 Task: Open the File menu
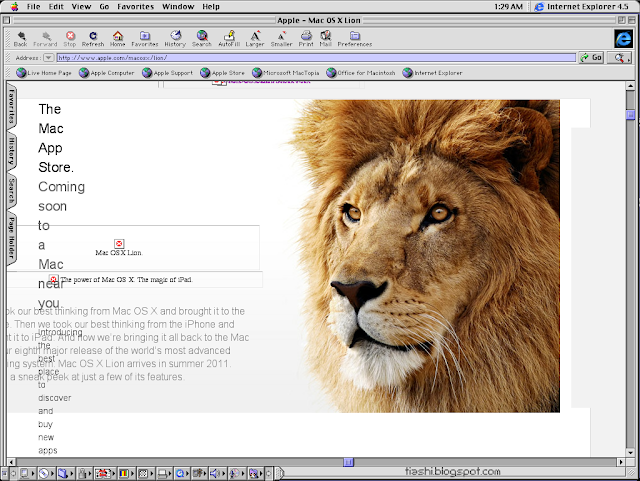tap(33, 7)
